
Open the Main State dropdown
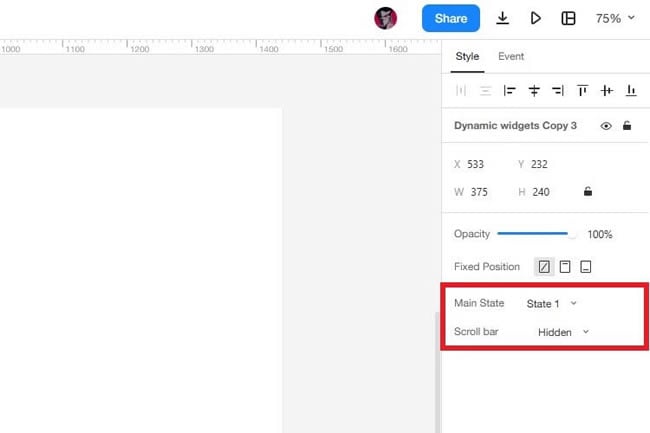(x=551, y=304)
